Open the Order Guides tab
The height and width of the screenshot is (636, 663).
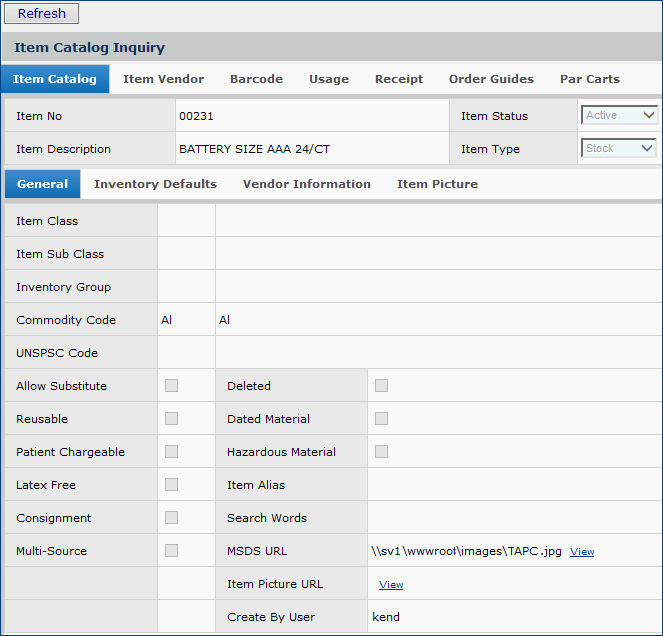pos(491,79)
